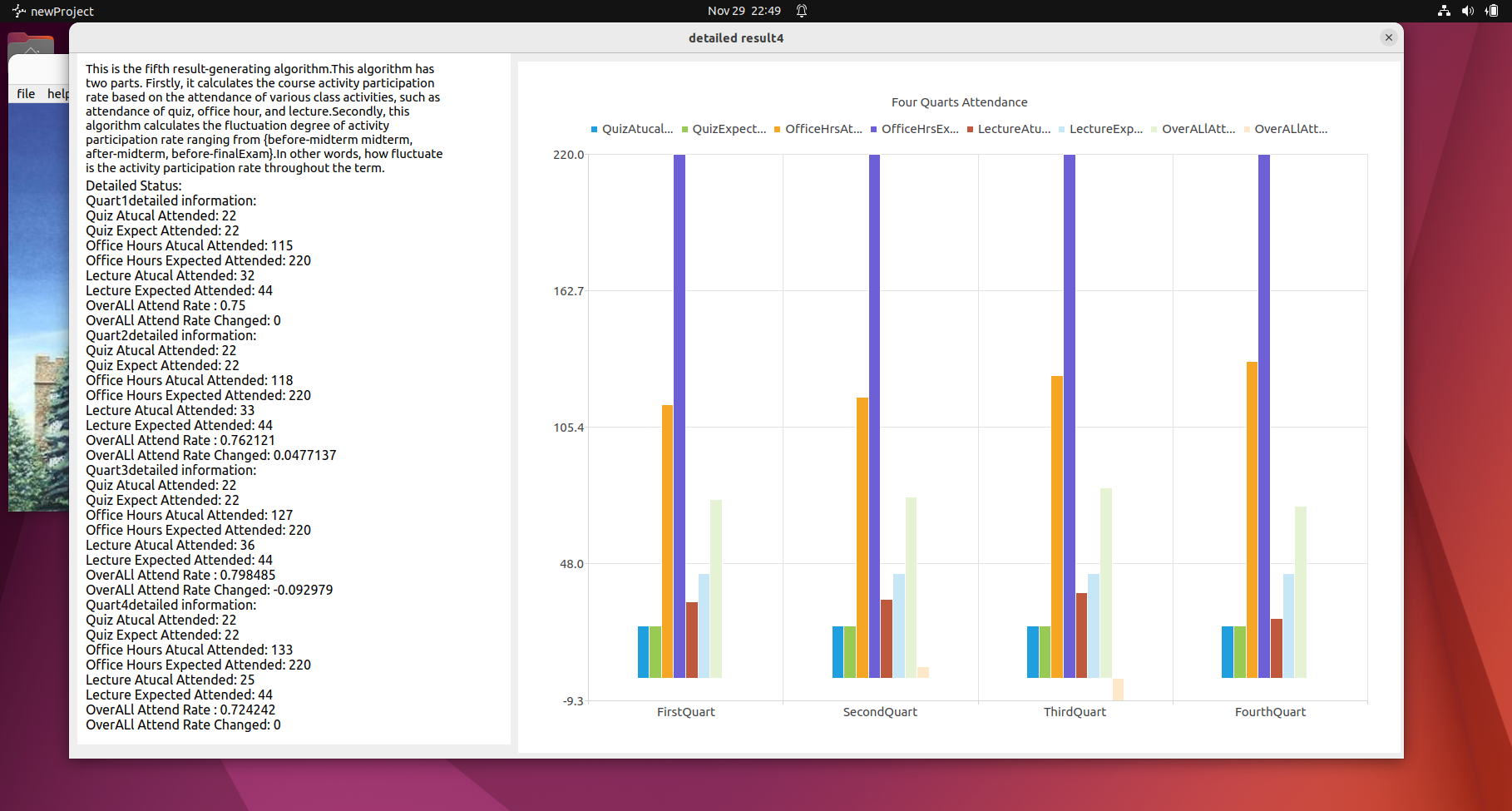Click the FourthQuart axis label
The image size is (1512, 811).
point(1270,712)
